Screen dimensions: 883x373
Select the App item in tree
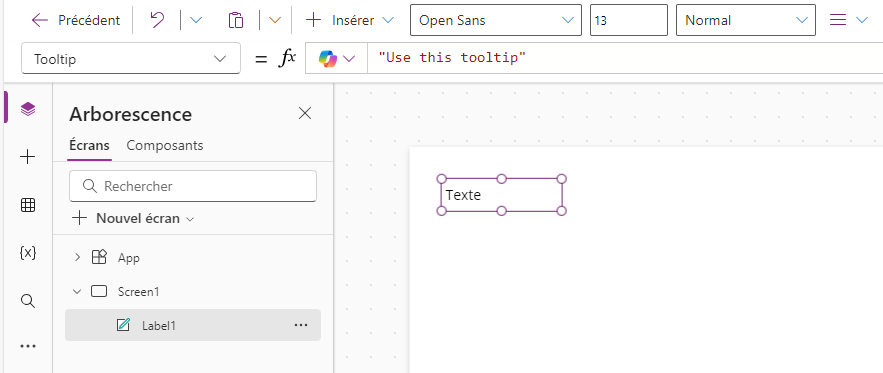(x=128, y=257)
